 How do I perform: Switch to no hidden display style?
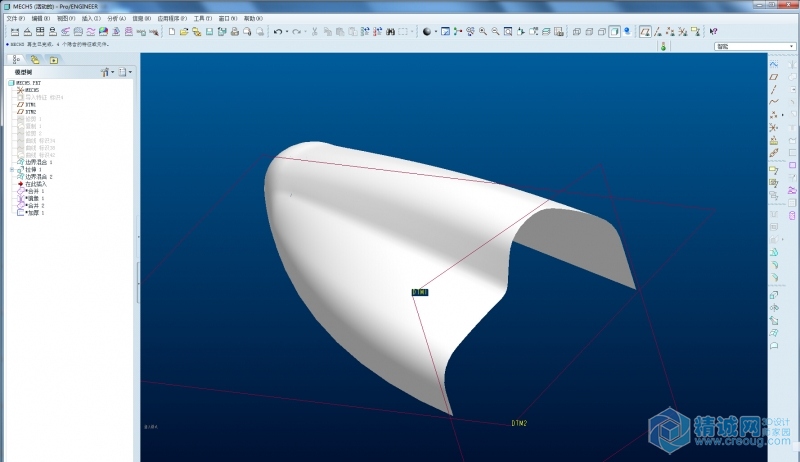tap(602, 32)
